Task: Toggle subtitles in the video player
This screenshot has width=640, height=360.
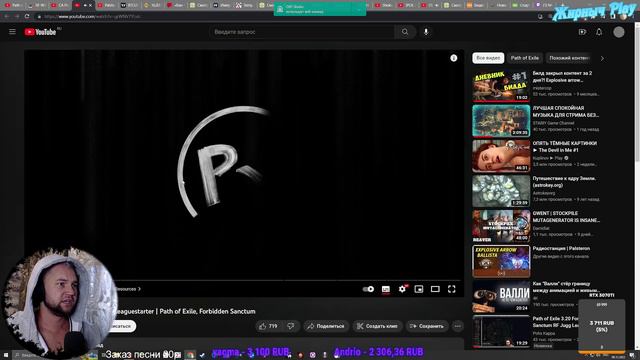Action: coord(386,289)
